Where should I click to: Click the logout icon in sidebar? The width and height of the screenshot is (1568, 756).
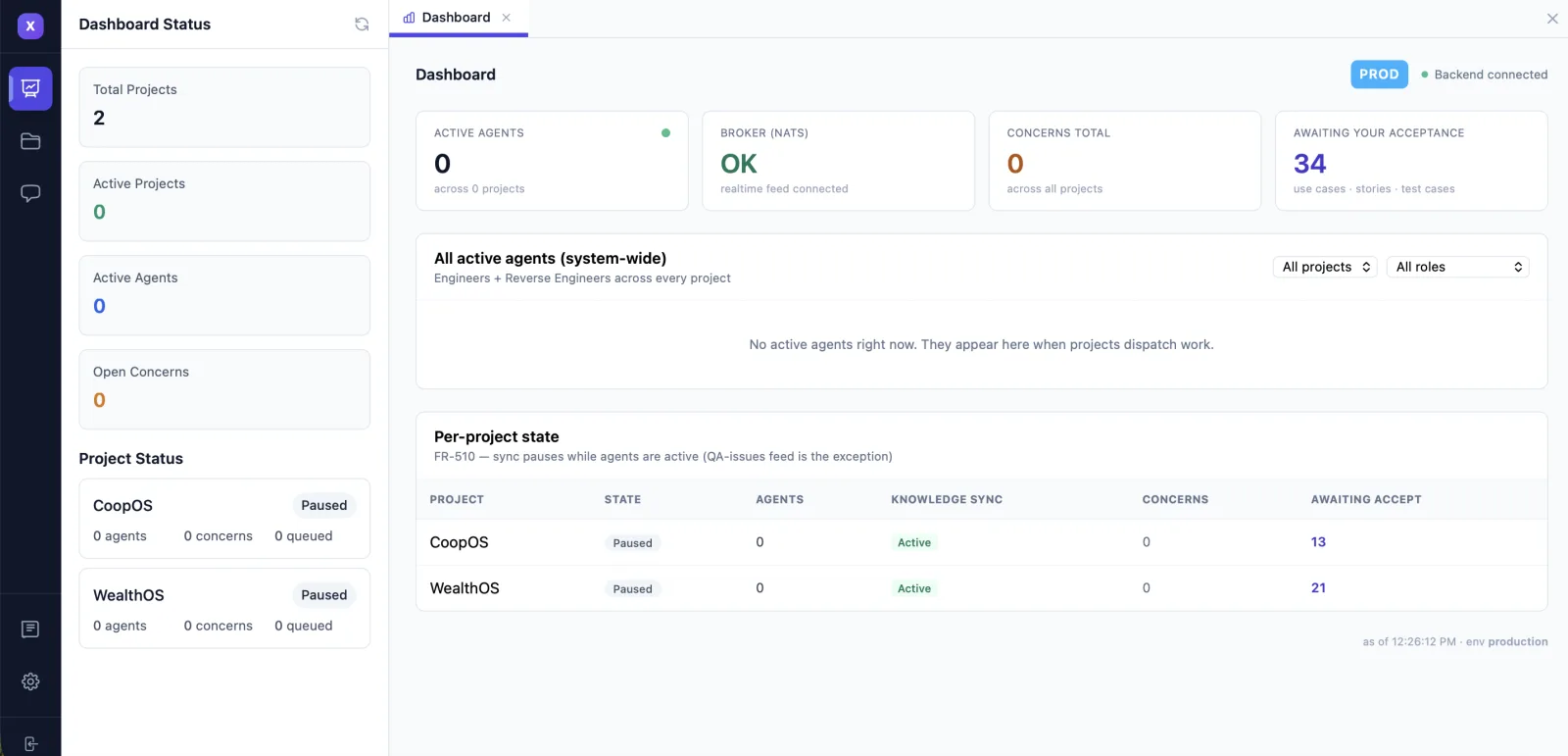click(30, 744)
